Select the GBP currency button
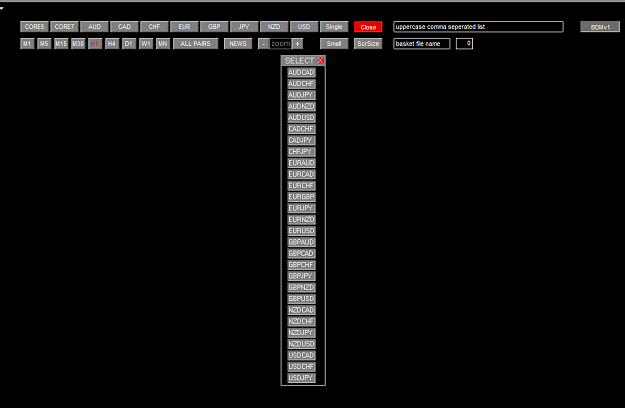The width and height of the screenshot is (625, 408). [x=214, y=27]
